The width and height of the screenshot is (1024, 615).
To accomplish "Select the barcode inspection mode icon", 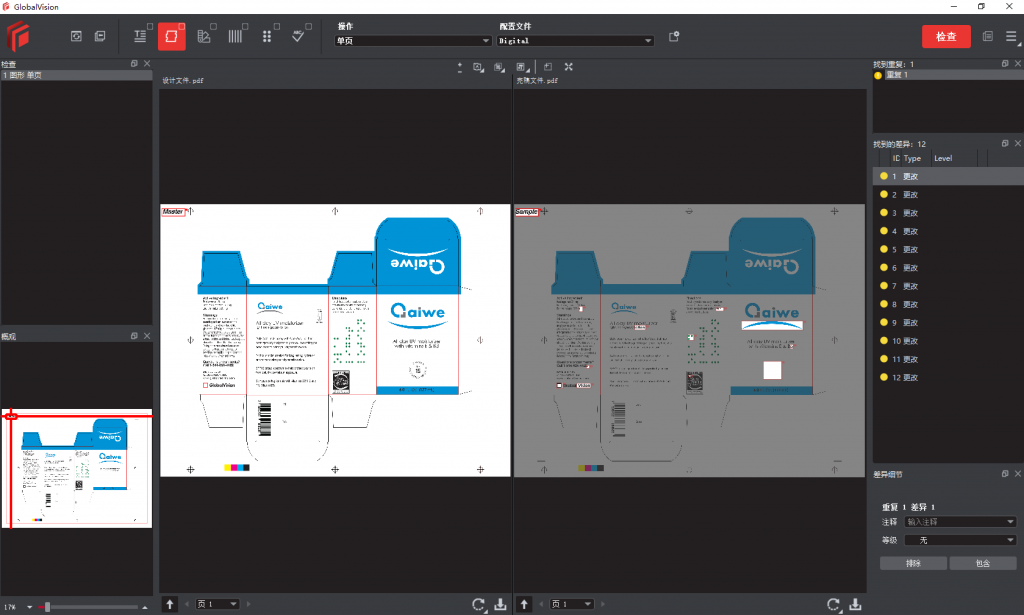I will click(x=235, y=37).
